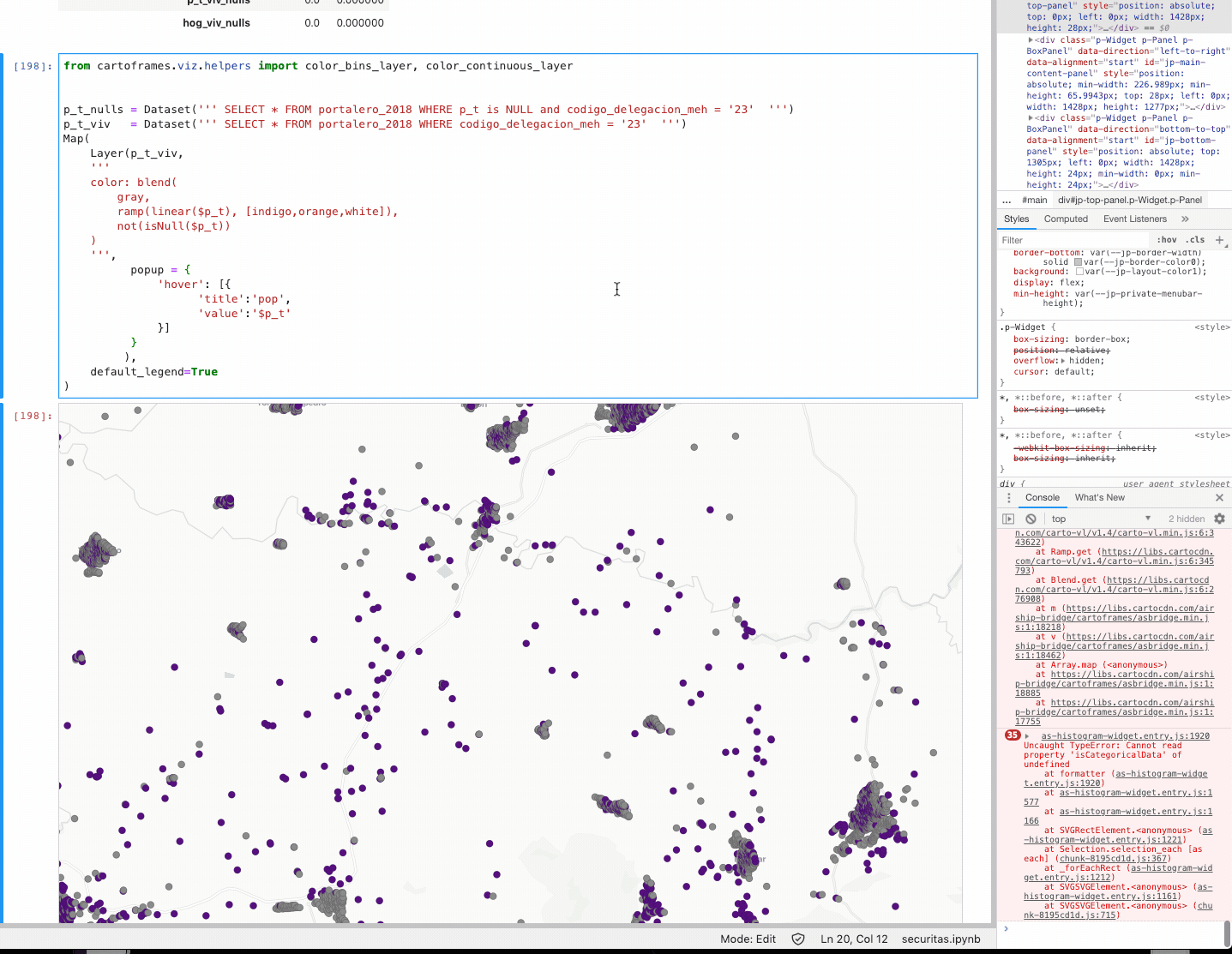Expand the jp-main-content-panel div node

(x=1031, y=40)
